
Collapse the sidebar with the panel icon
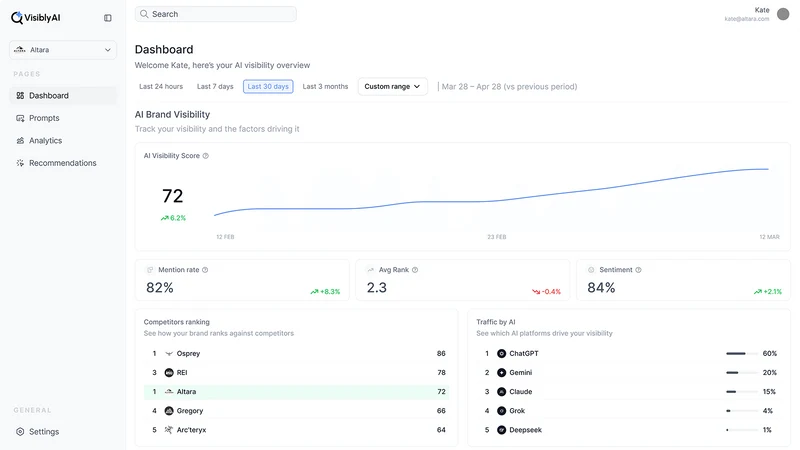108,18
